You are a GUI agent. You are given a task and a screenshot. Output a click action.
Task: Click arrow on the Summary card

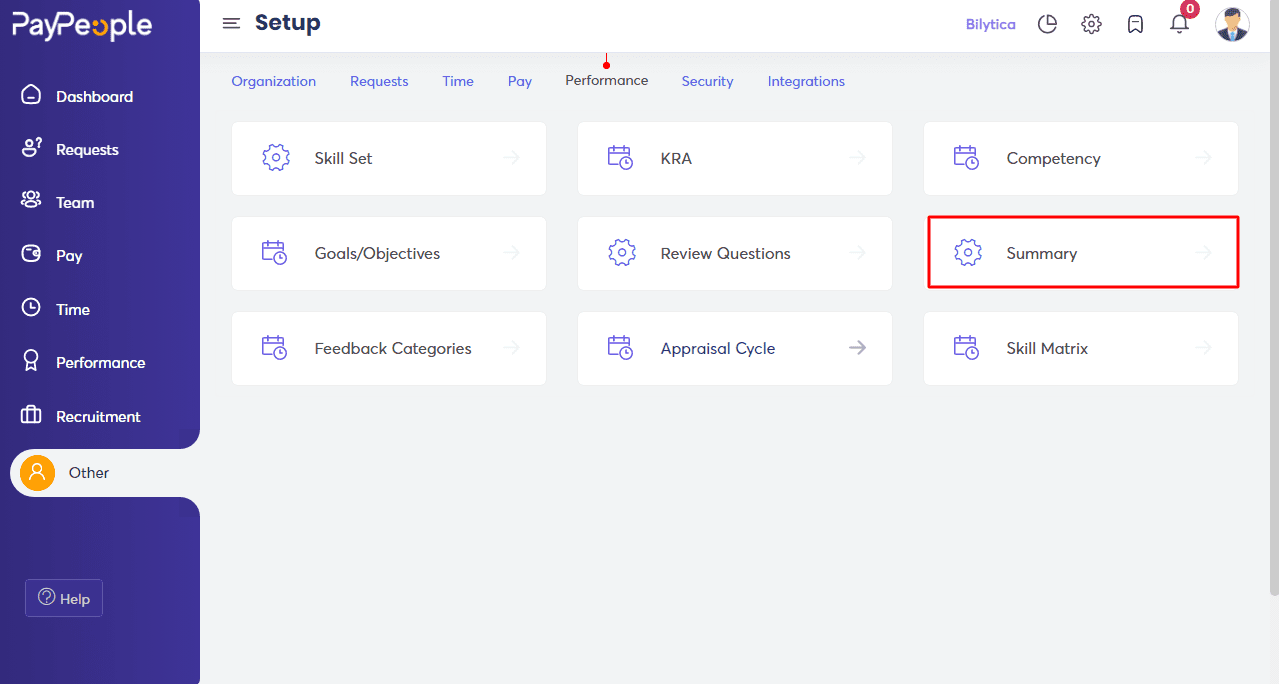pos(1204,253)
